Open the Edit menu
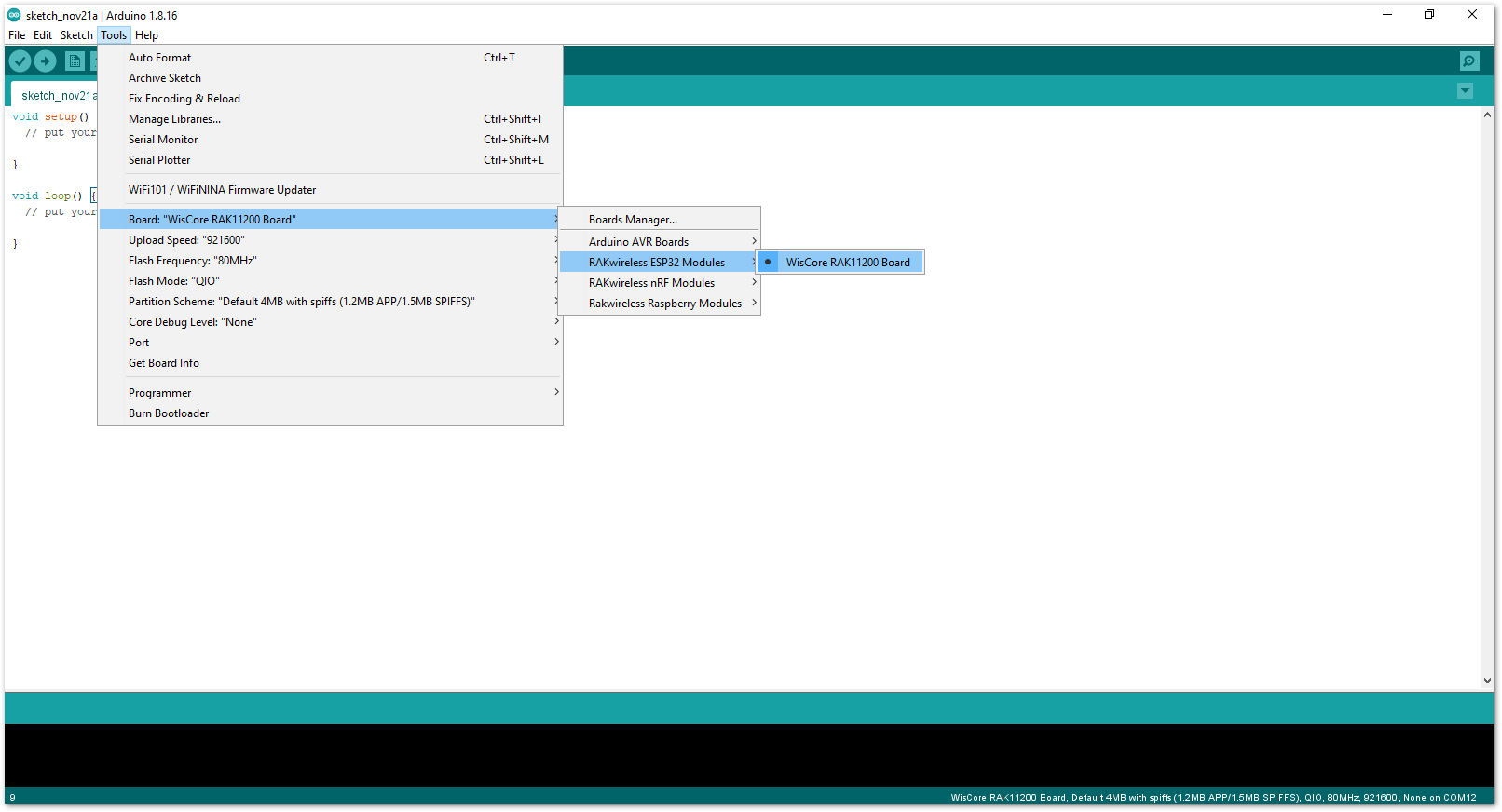 (x=43, y=35)
